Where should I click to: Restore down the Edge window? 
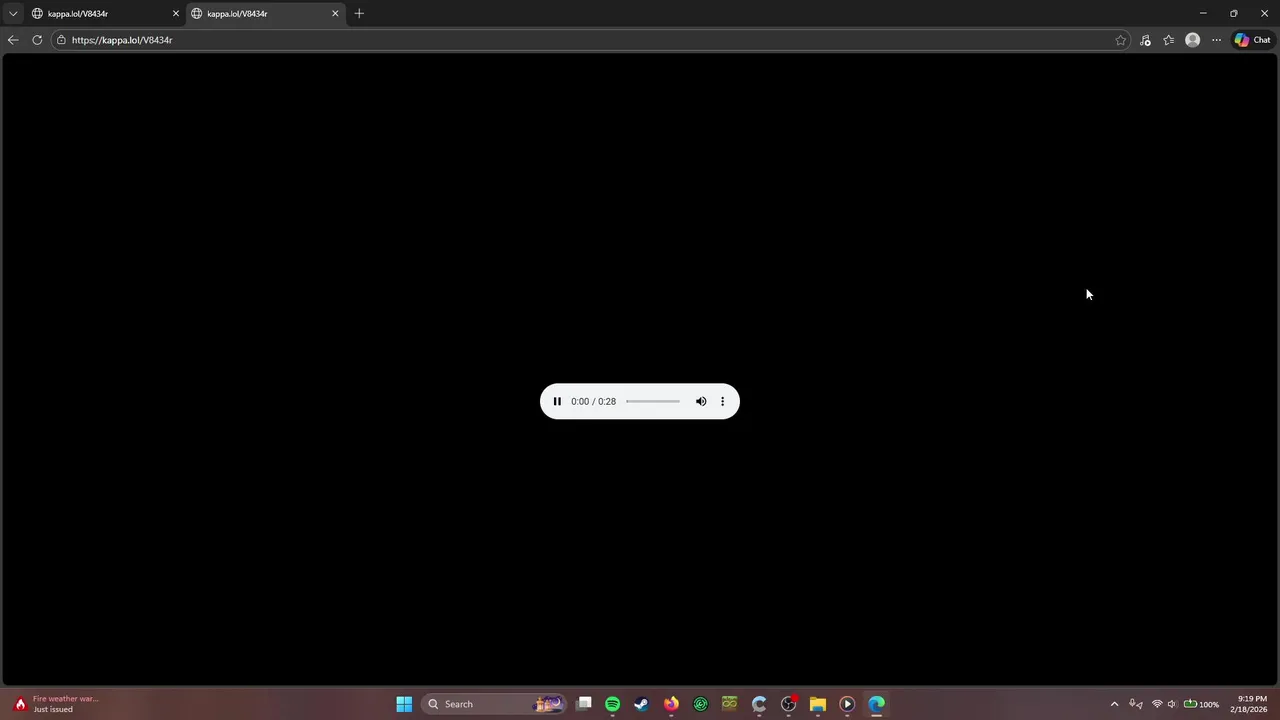1233,13
